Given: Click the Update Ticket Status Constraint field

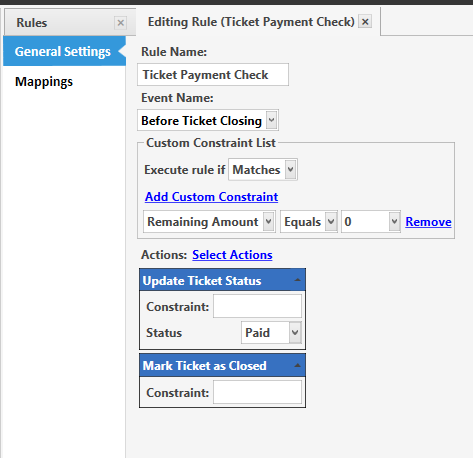Looking at the screenshot, I should click(x=257, y=306).
